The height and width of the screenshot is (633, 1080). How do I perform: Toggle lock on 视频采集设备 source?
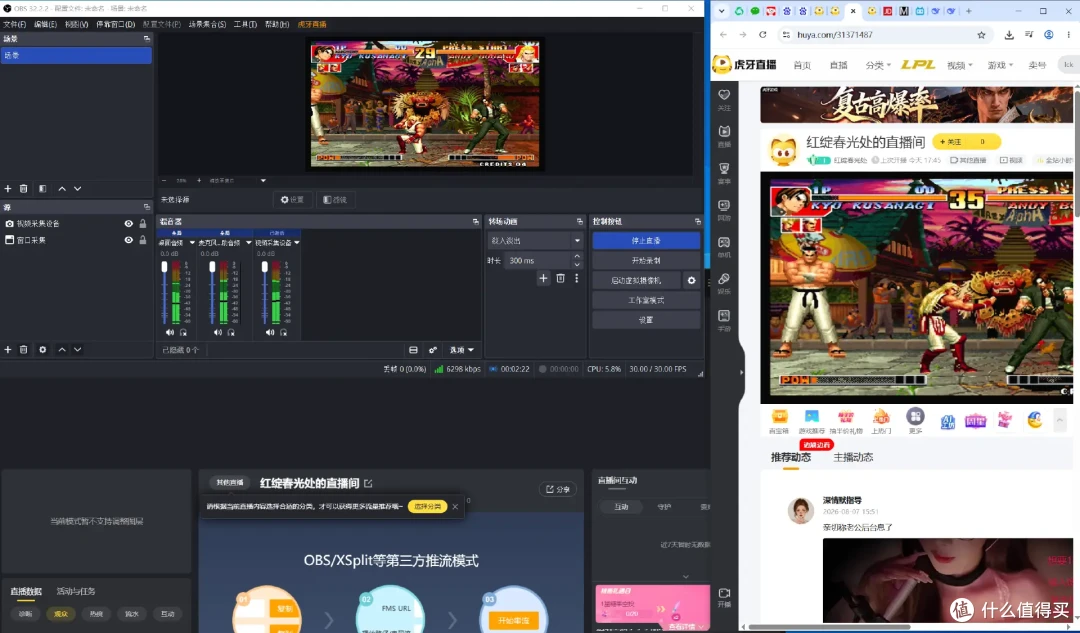click(x=143, y=224)
